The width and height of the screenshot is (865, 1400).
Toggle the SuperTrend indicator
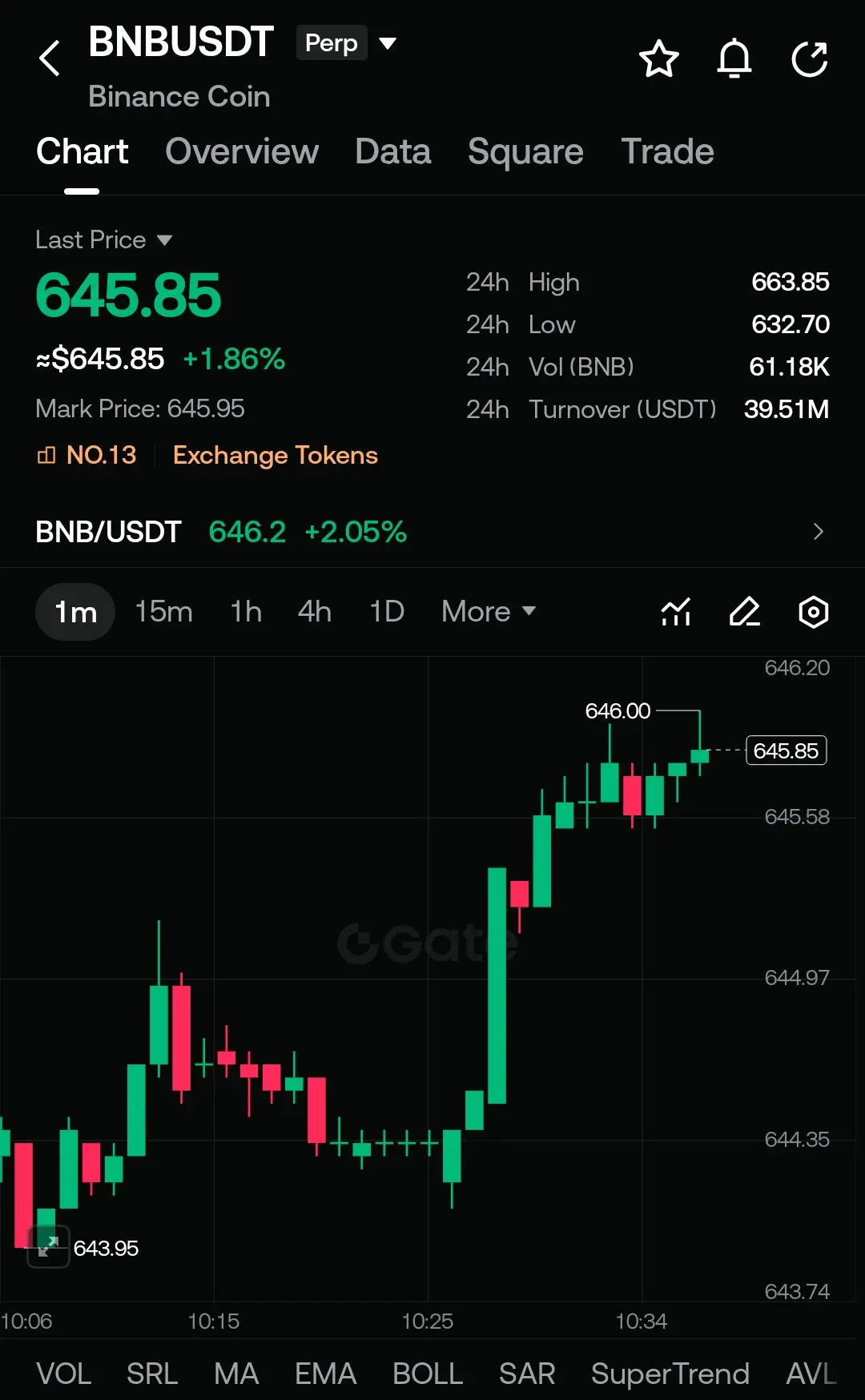click(x=670, y=1374)
